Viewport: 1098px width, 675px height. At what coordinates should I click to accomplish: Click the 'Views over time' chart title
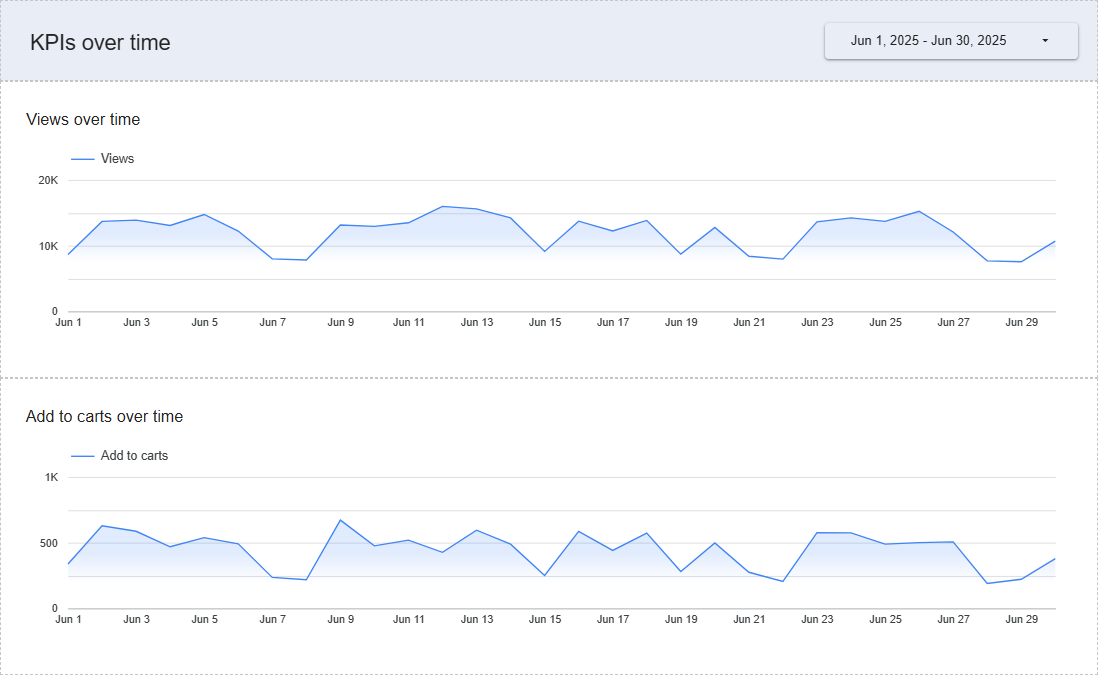(83, 120)
